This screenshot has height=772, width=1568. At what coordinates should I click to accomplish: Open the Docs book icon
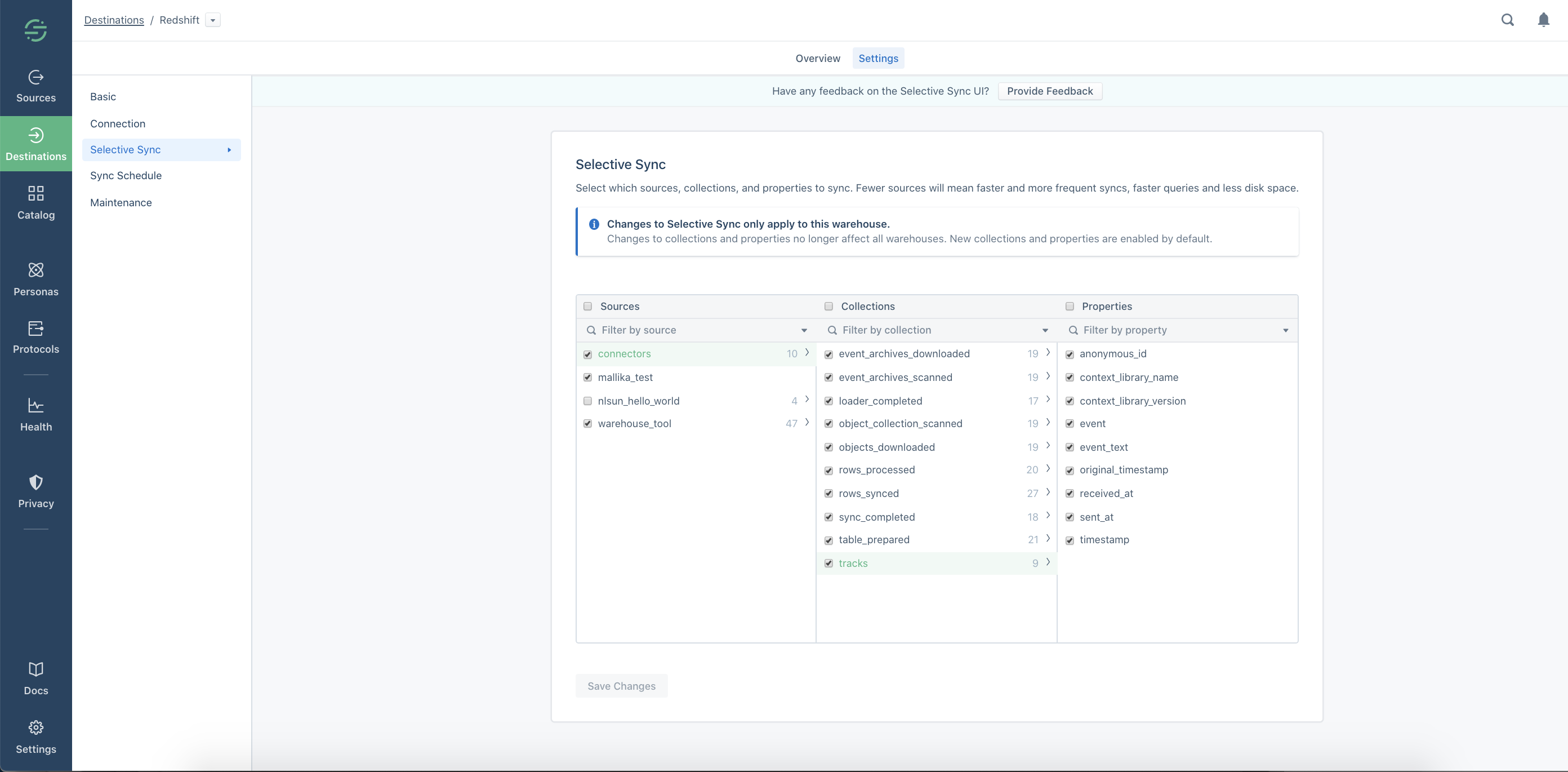click(36, 669)
